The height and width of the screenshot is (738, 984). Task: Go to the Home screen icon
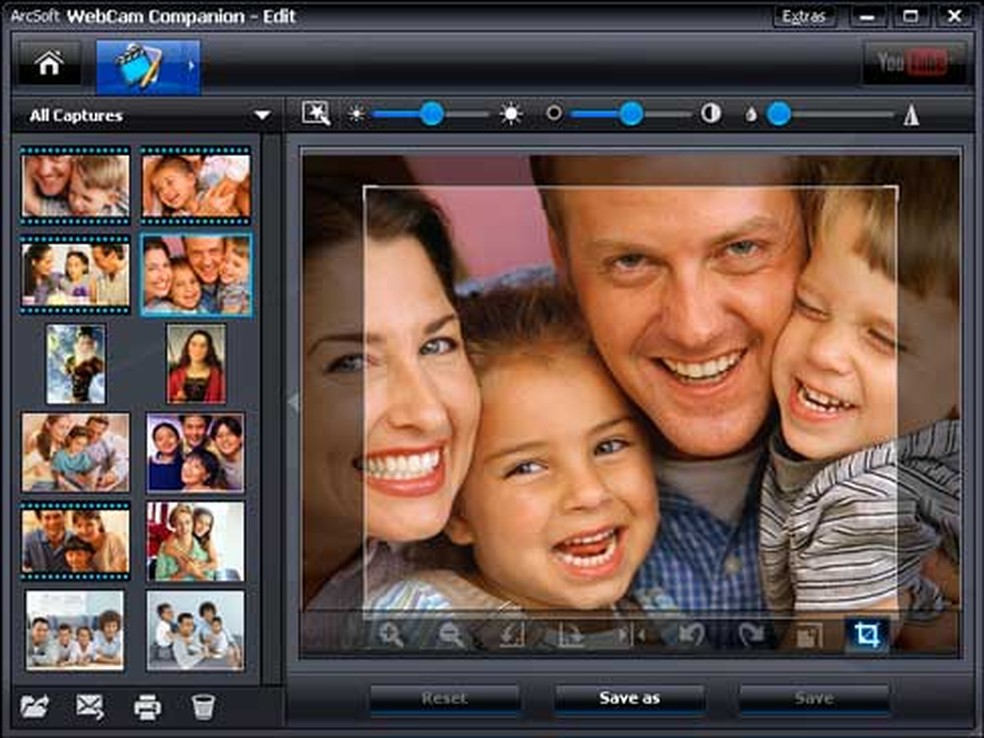(x=49, y=63)
